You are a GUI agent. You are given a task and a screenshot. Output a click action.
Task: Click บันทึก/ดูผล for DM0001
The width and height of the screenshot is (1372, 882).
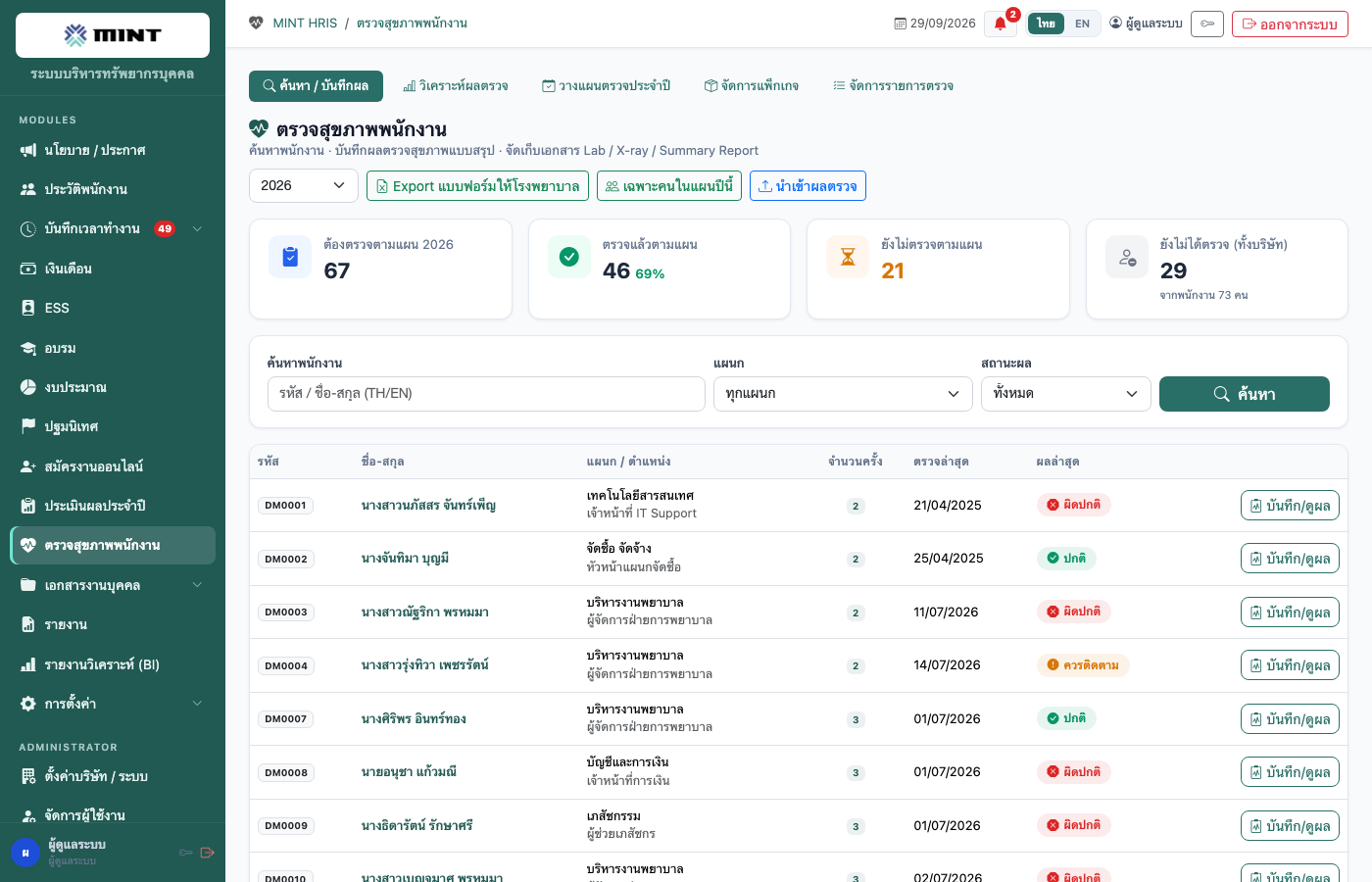[x=1290, y=506]
